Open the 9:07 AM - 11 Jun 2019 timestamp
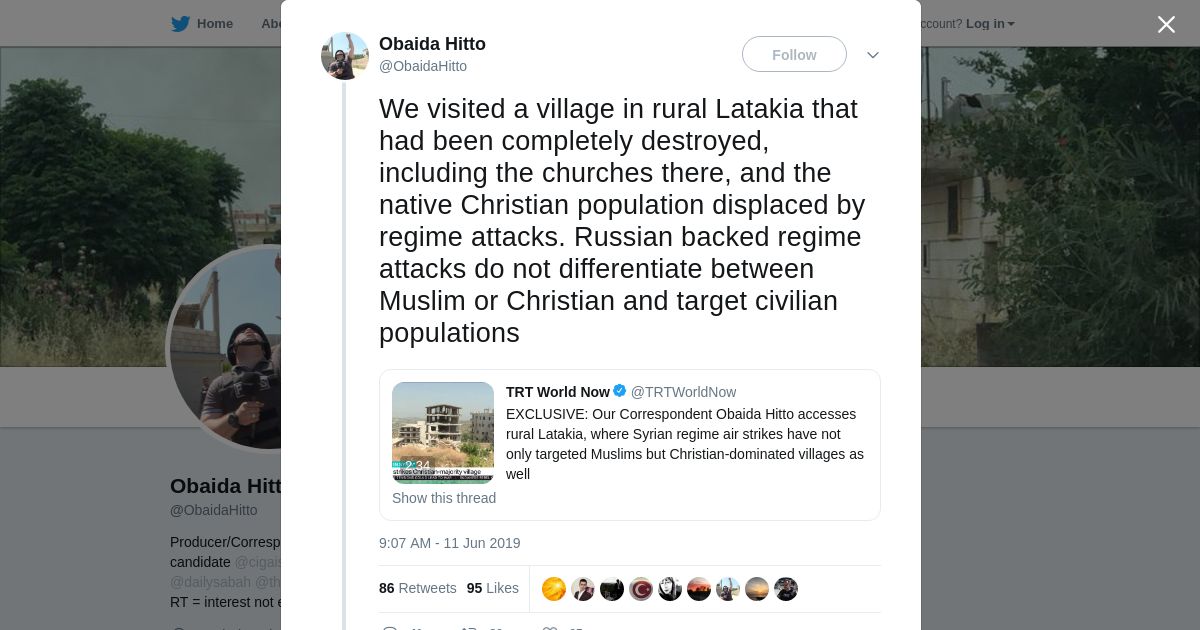Screen dimensions: 1200x630 tap(450, 543)
